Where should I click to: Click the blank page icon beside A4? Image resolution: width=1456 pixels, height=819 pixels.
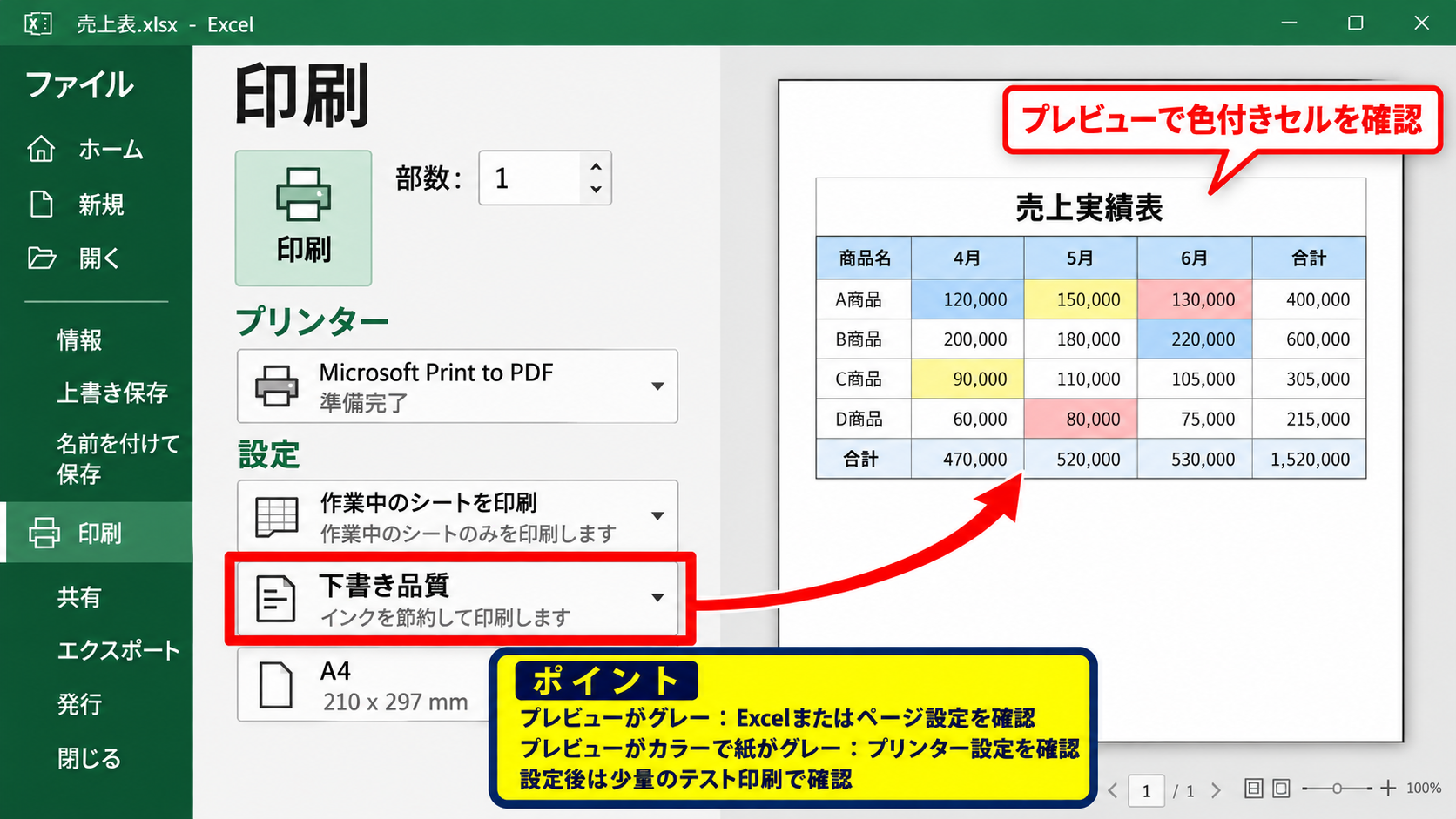(276, 685)
